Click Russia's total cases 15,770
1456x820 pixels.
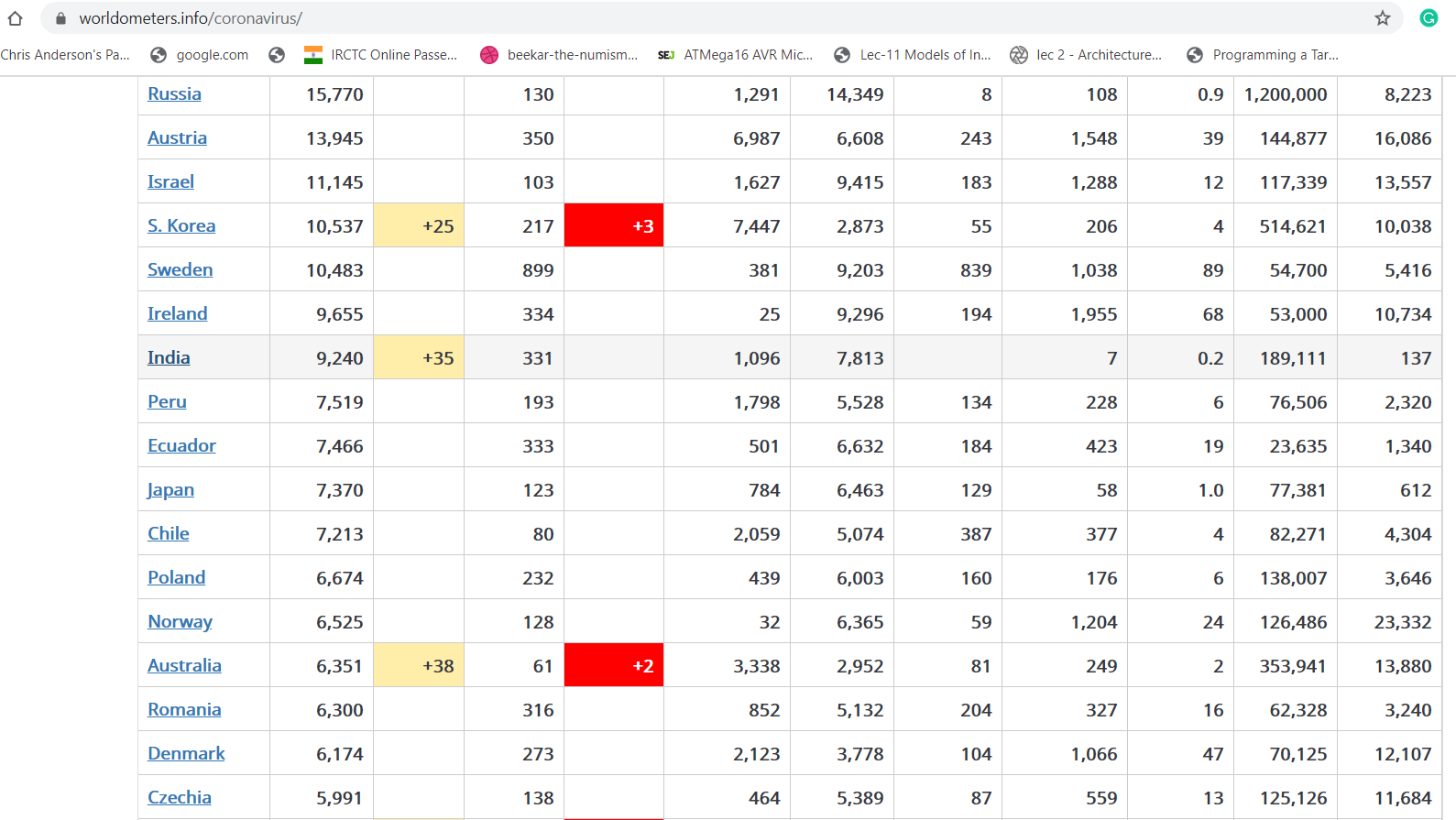334,94
